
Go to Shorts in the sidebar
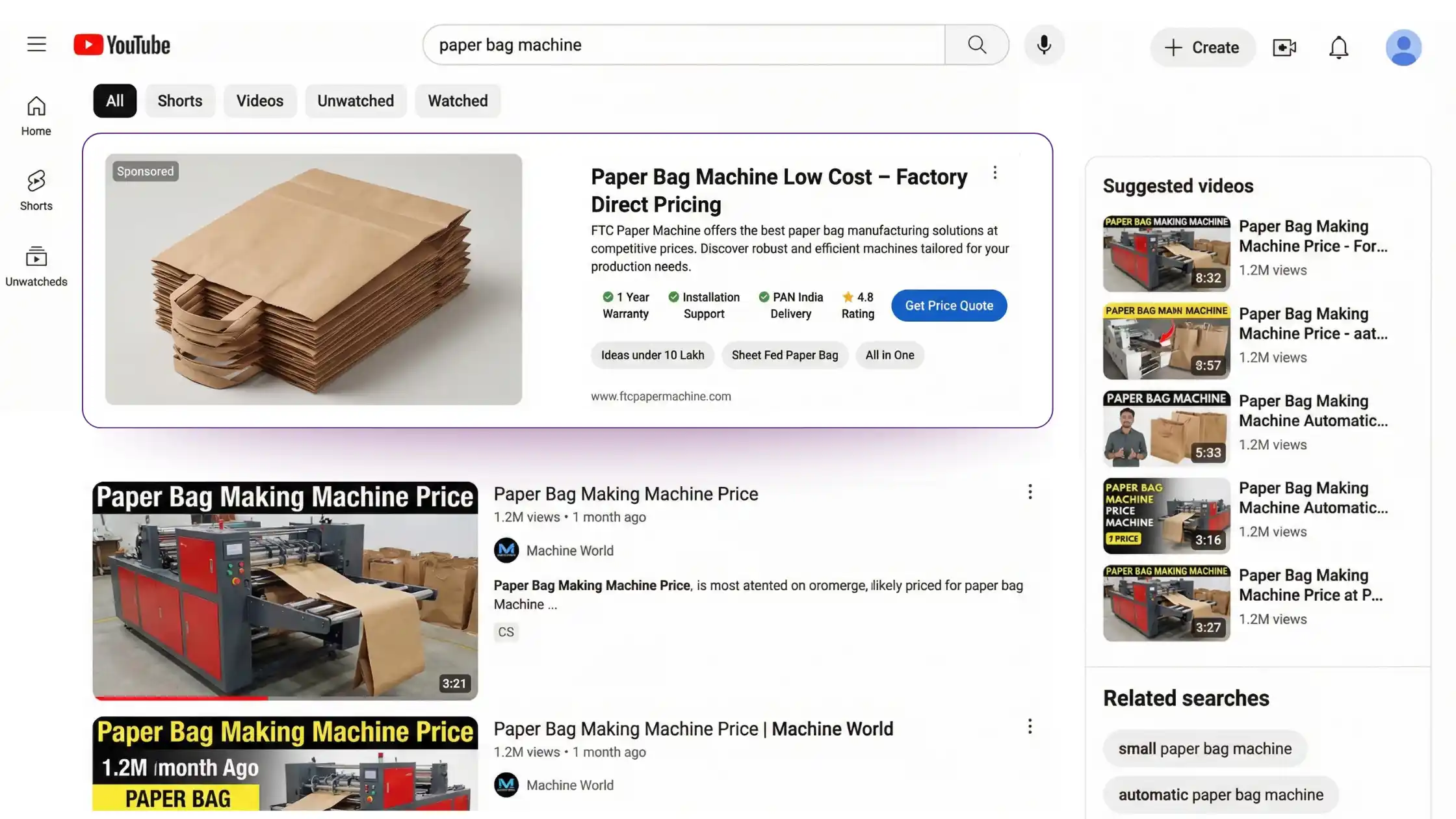[x=36, y=190]
